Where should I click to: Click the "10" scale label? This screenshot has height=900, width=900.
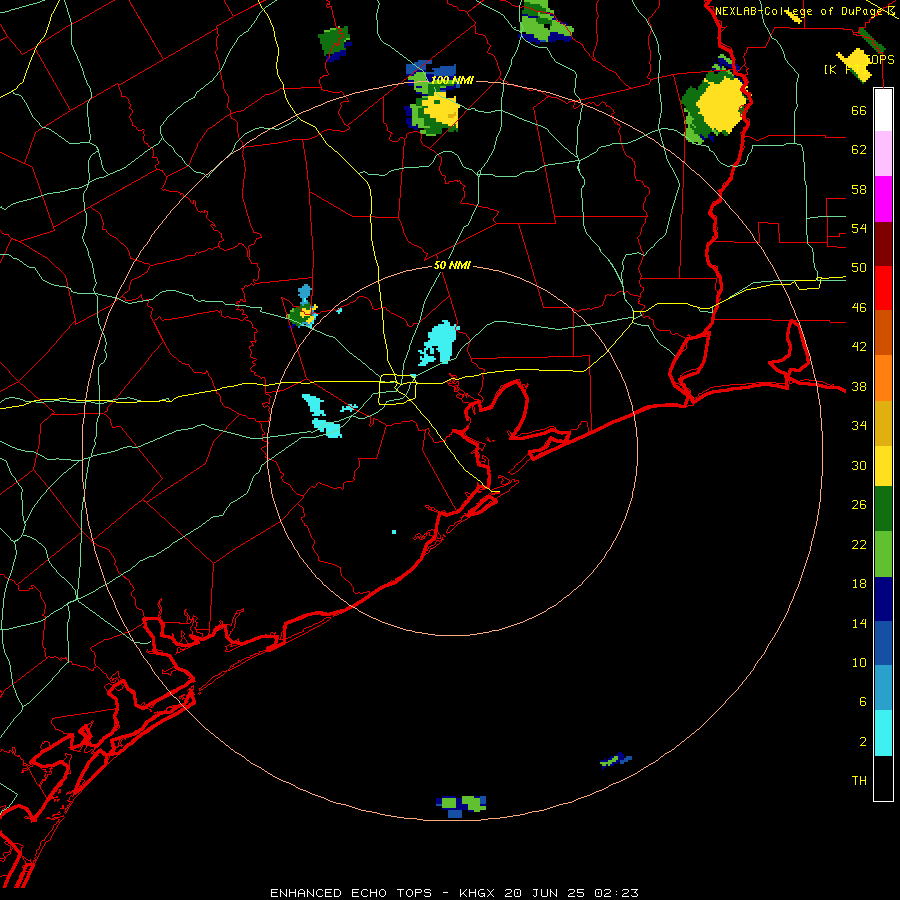(x=859, y=663)
